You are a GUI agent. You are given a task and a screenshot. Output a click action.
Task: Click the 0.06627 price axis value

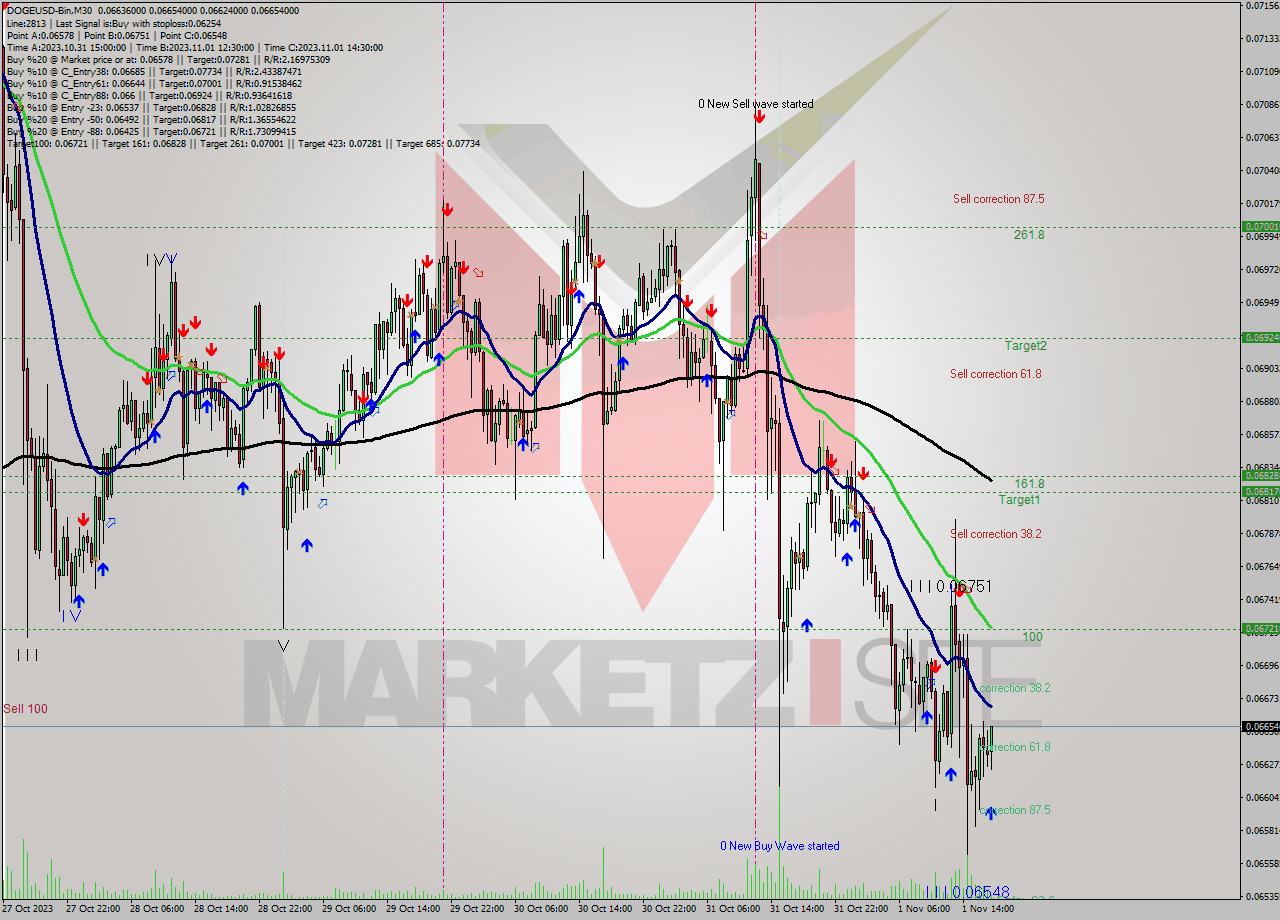click(x=1262, y=764)
